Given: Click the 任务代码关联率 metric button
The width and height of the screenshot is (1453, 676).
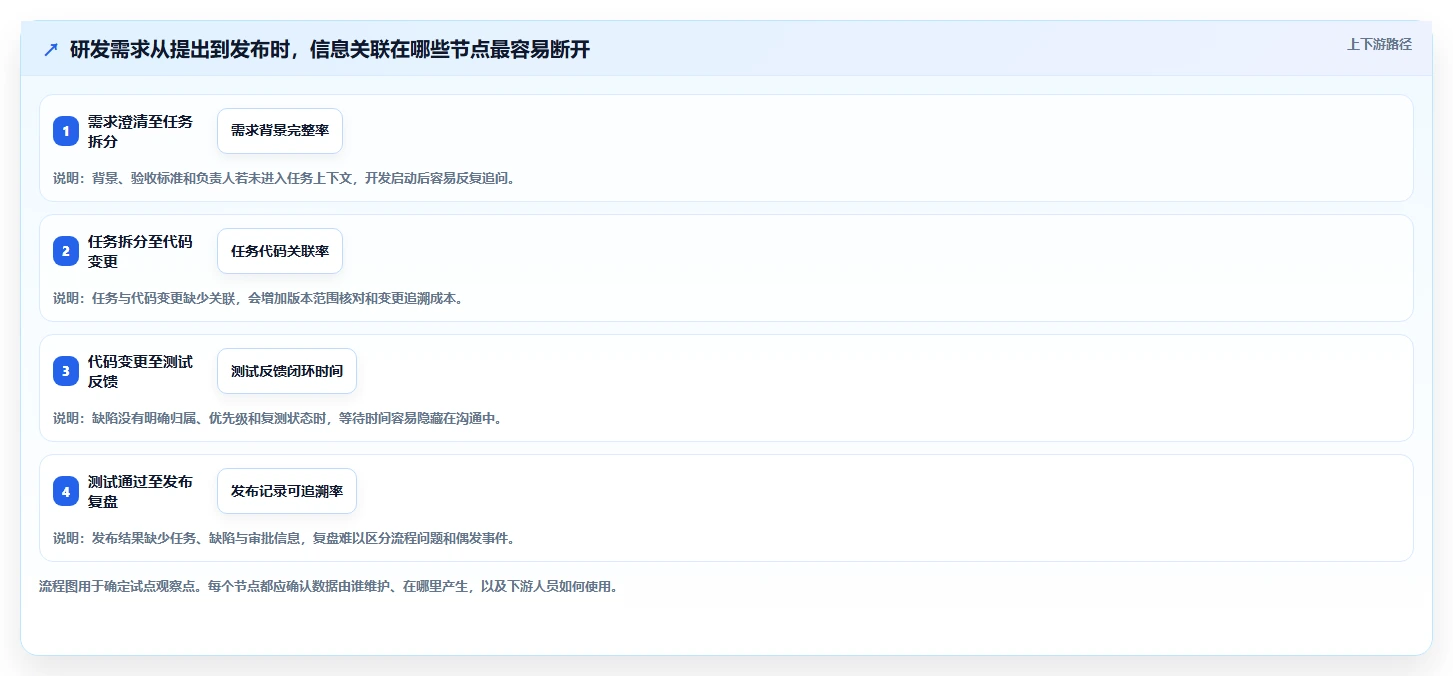Looking at the screenshot, I should coord(280,251).
